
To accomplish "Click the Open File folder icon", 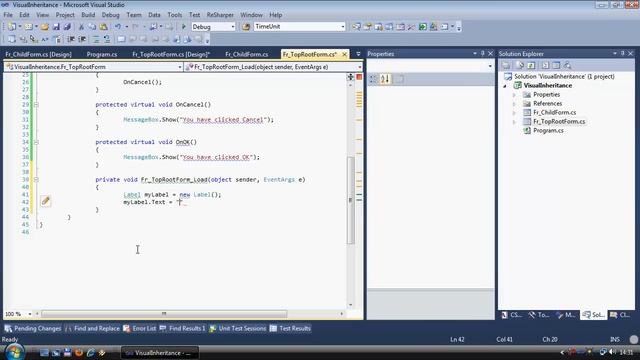I will click(44, 27).
